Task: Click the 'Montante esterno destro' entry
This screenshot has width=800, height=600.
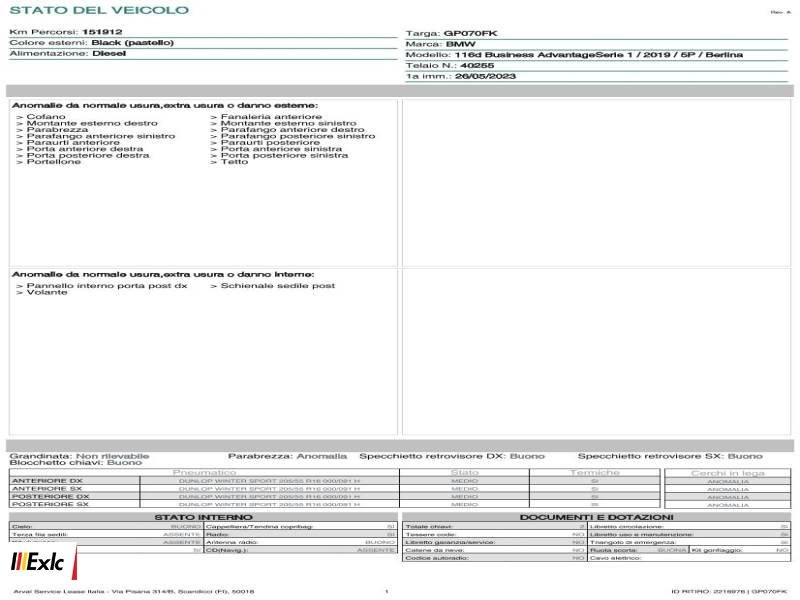Action: (x=92, y=123)
